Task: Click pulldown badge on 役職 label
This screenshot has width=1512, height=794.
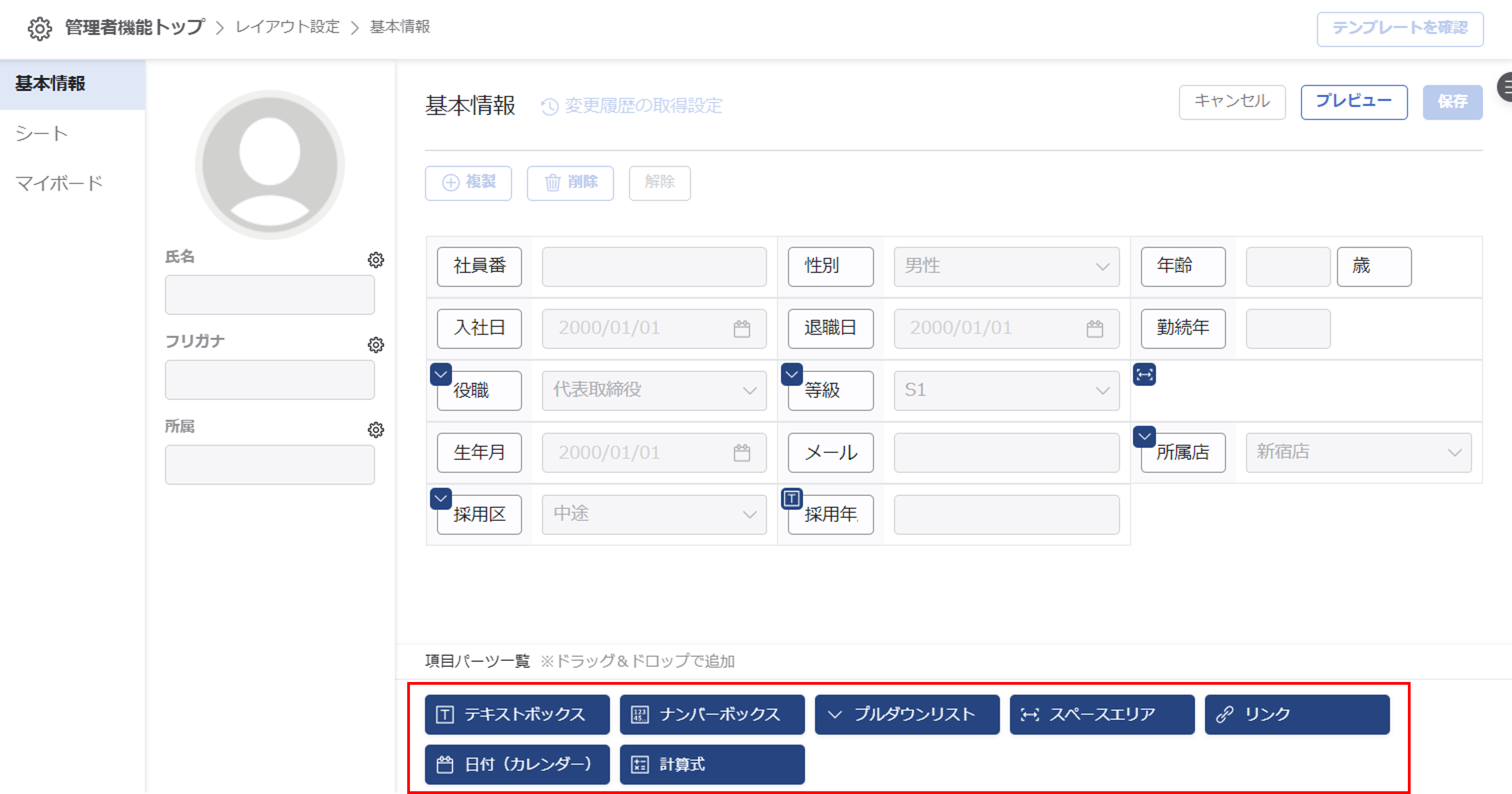Action: [441, 374]
